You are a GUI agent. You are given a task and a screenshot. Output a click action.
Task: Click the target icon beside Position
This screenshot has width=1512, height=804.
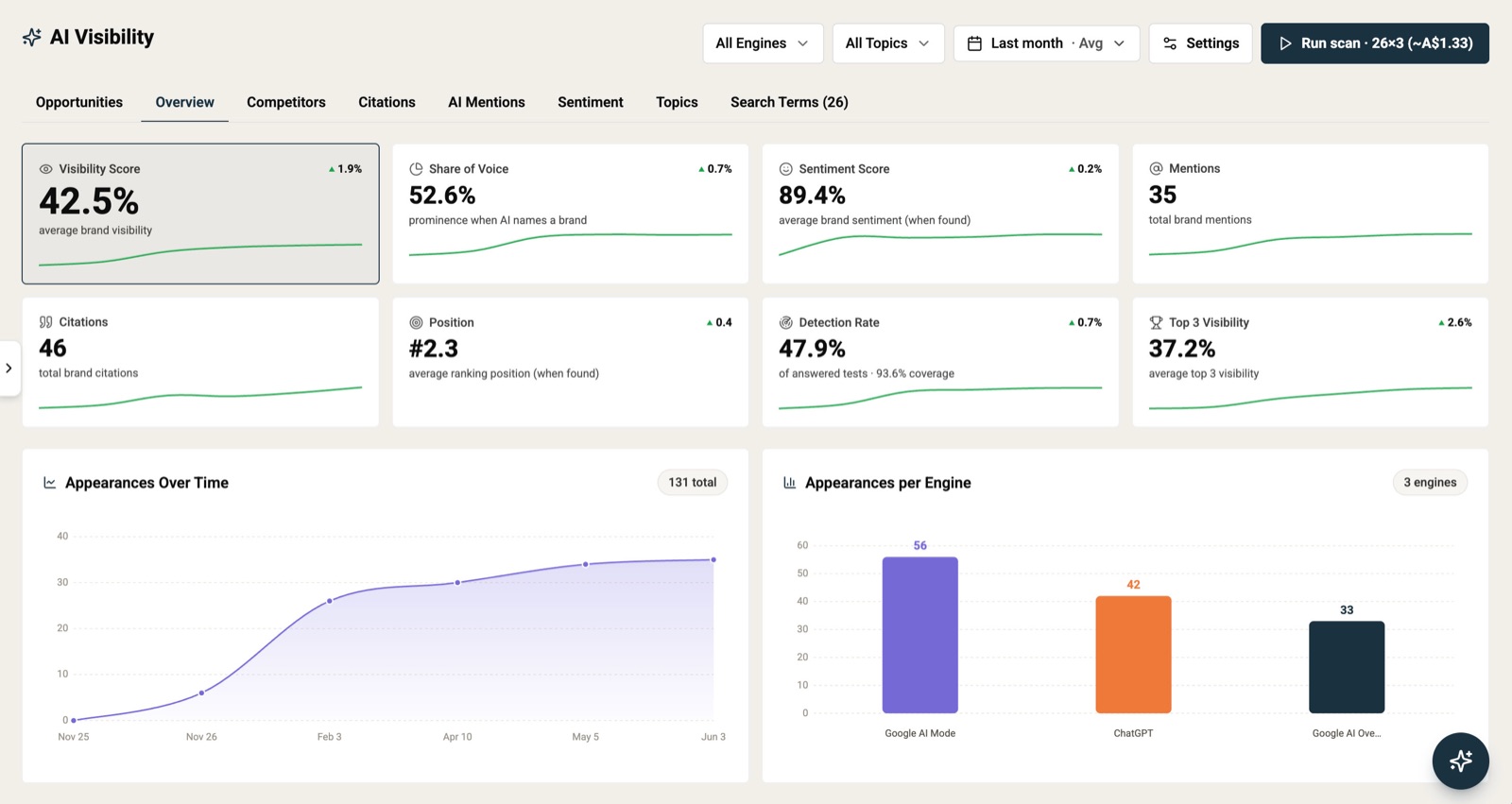point(416,322)
